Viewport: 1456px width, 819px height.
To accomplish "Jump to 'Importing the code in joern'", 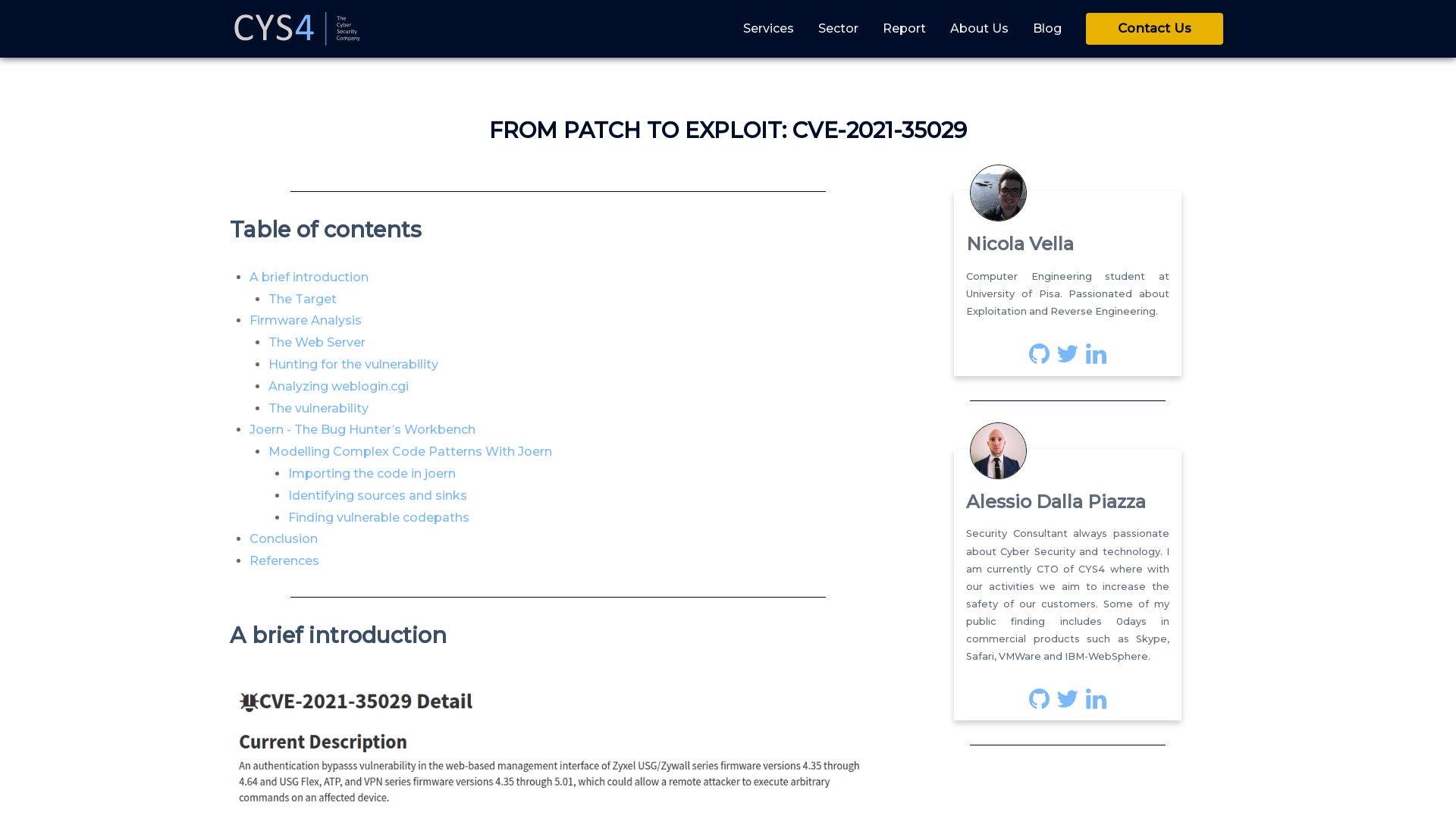I will [372, 474].
